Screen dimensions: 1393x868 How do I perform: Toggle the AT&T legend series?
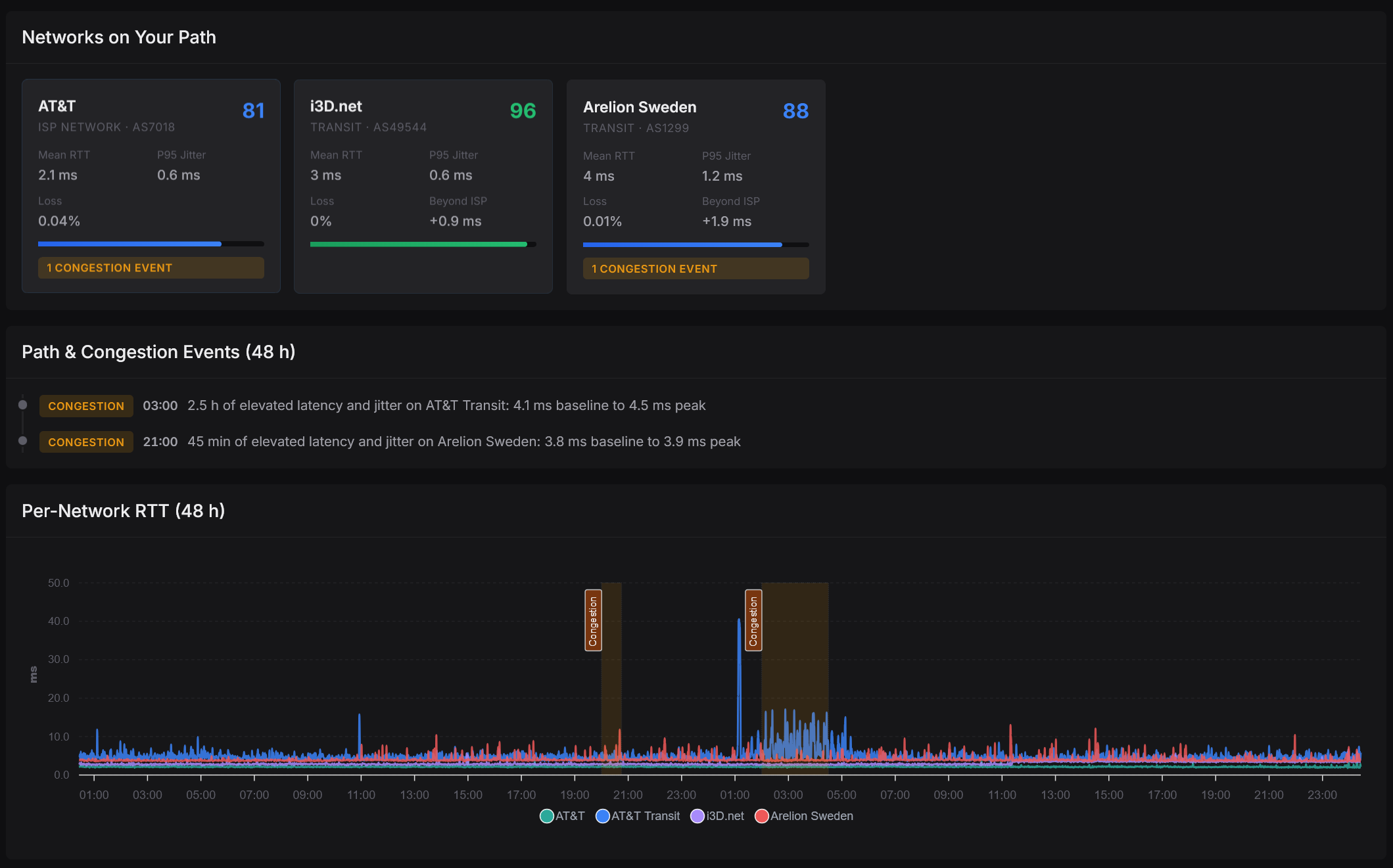(562, 816)
